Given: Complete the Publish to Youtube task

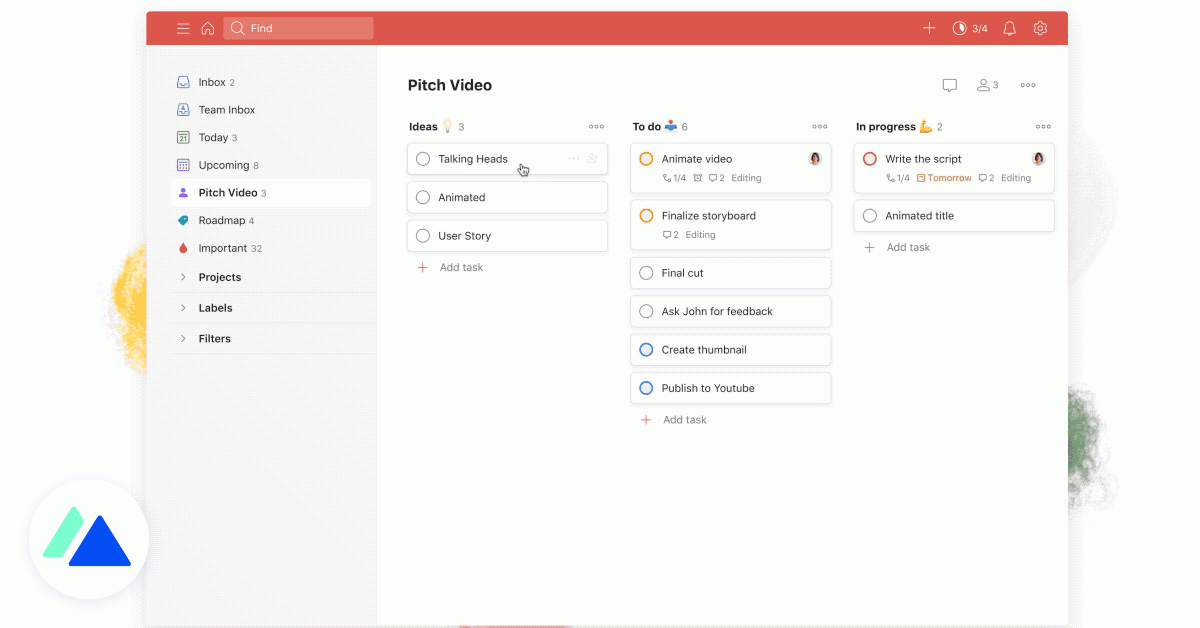Looking at the screenshot, I should [x=646, y=388].
